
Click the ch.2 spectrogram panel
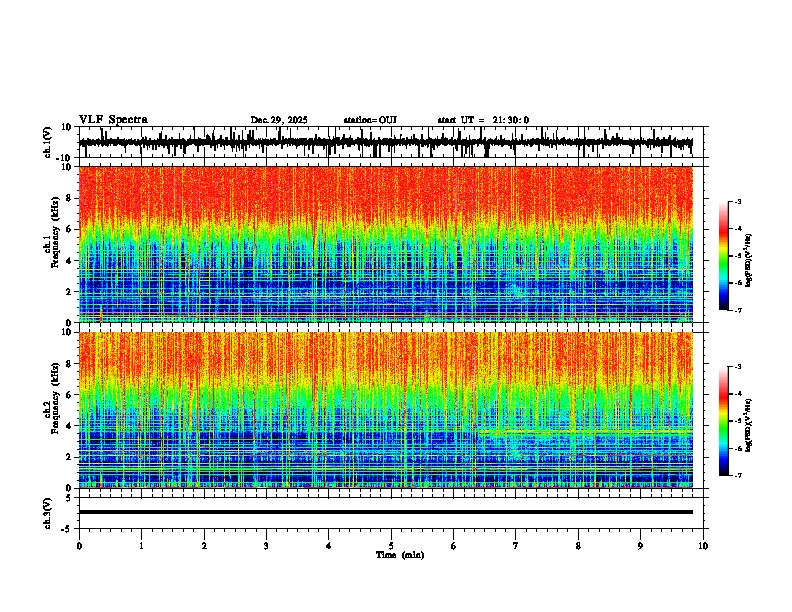(386, 410)
